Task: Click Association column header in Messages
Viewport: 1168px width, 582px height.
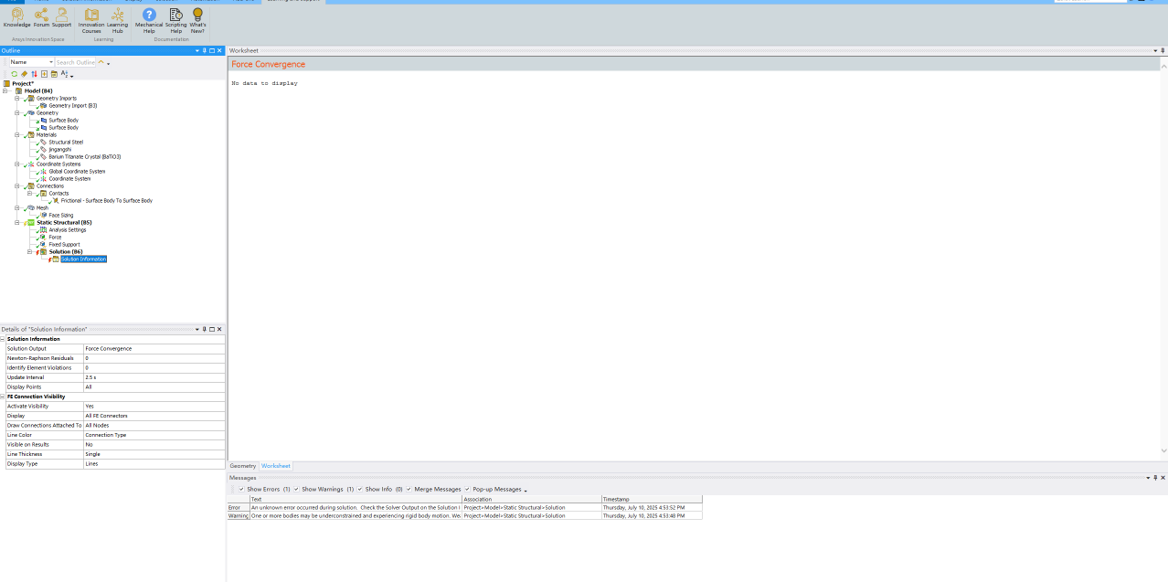Action: point(531,499)
